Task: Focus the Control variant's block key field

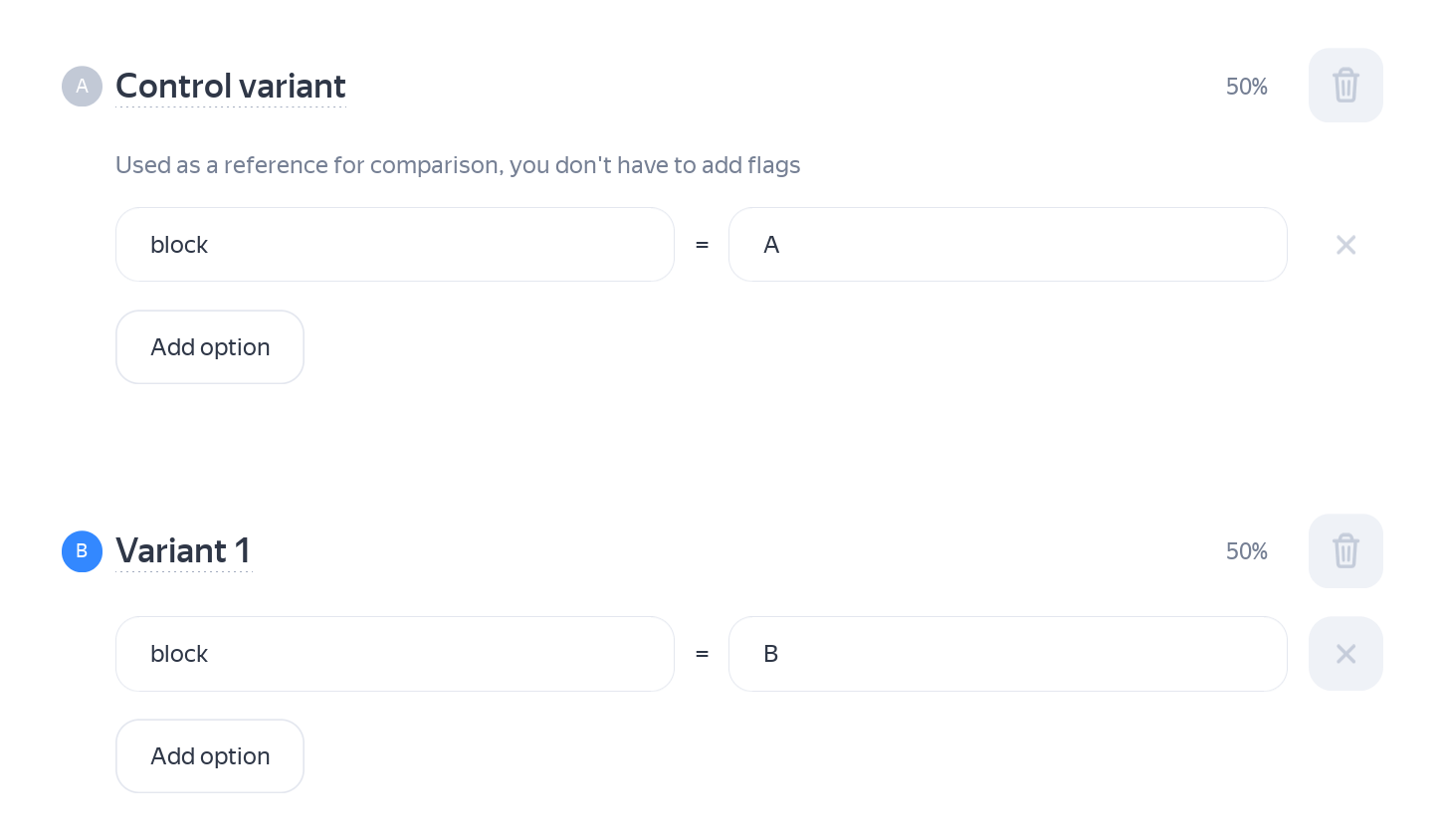Action: click(x=394, y=245)
